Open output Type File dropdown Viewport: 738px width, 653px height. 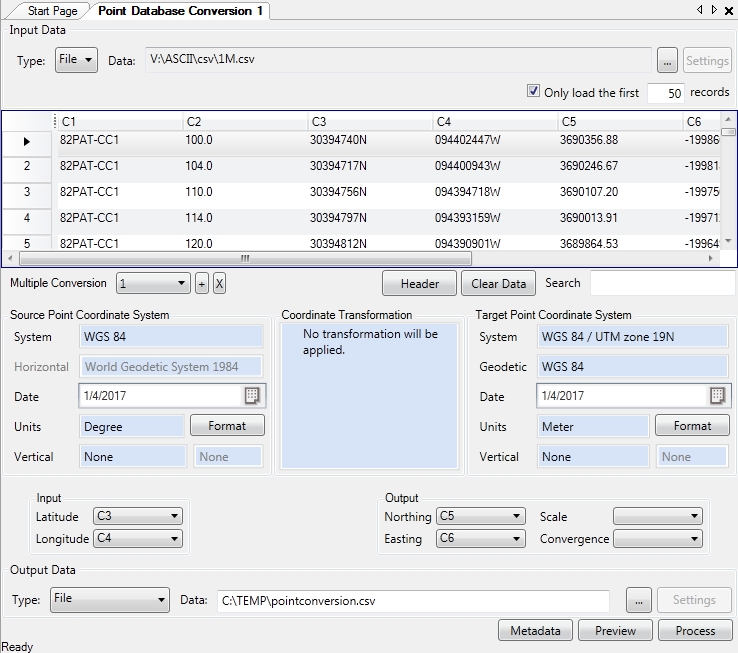[110, 599]
